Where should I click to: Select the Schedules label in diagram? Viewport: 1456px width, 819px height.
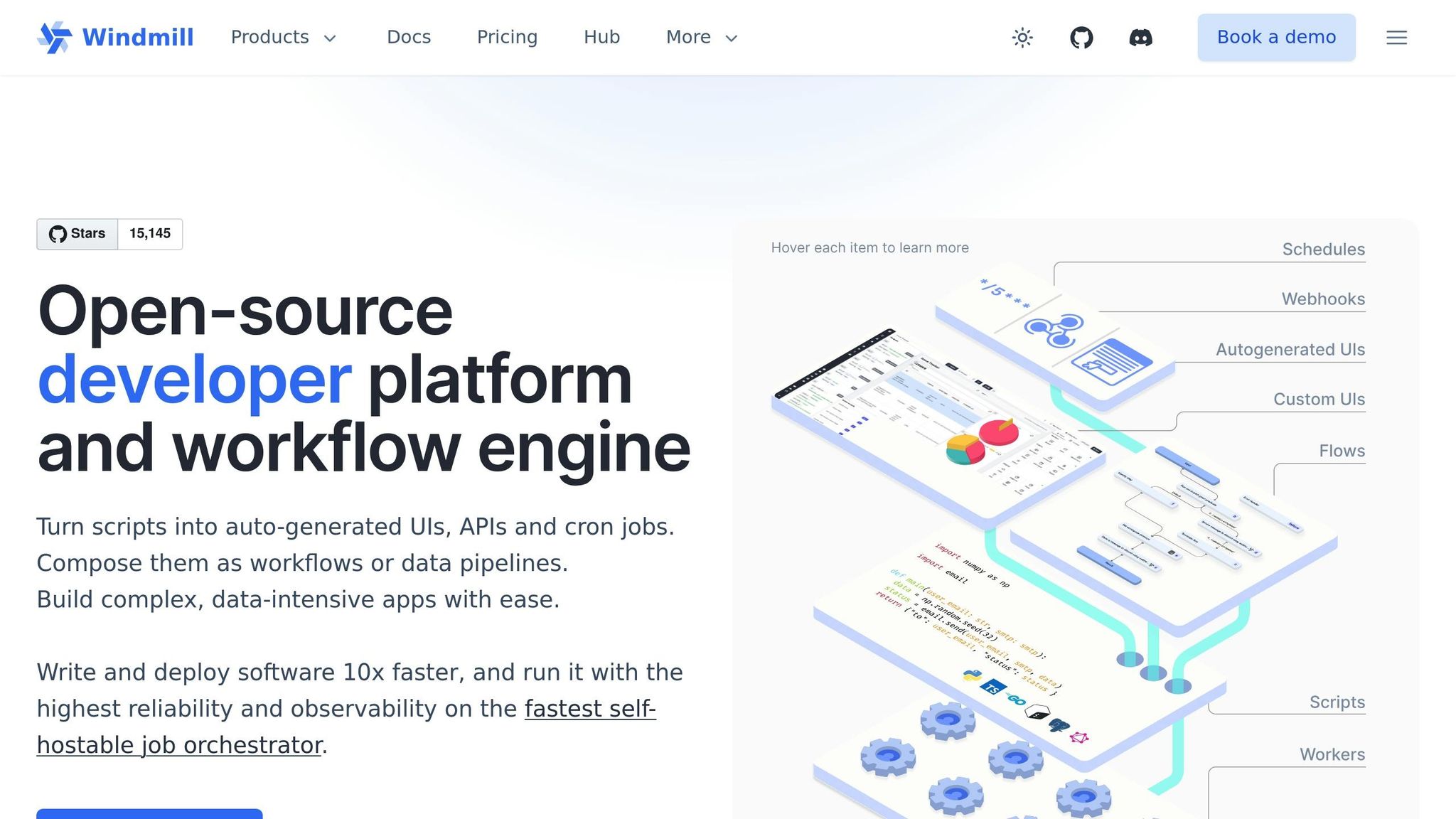pyautogui.click(x=1323, y=250)
